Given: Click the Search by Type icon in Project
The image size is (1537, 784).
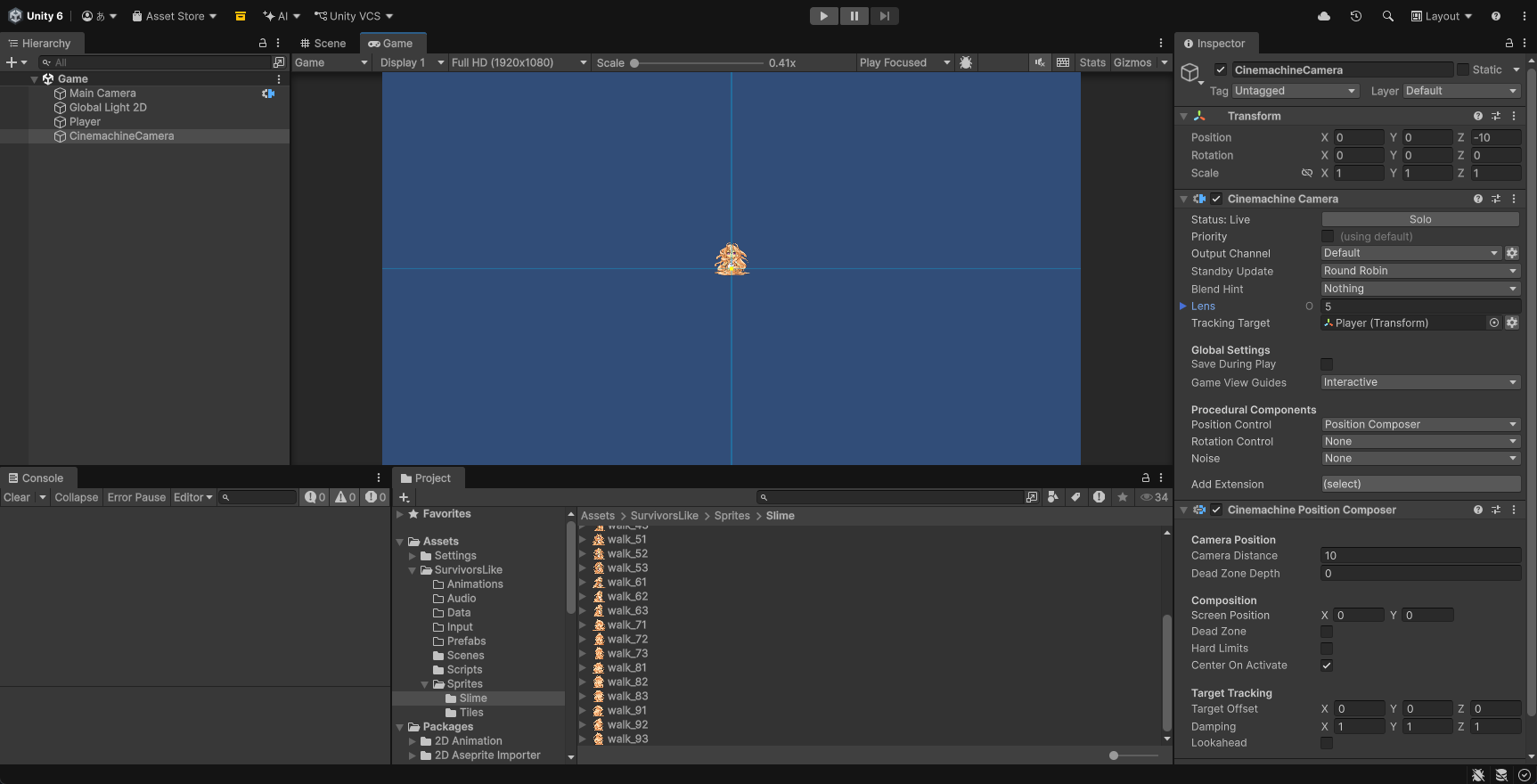Looking at the screenshot, I should [x=1053, y=497].
